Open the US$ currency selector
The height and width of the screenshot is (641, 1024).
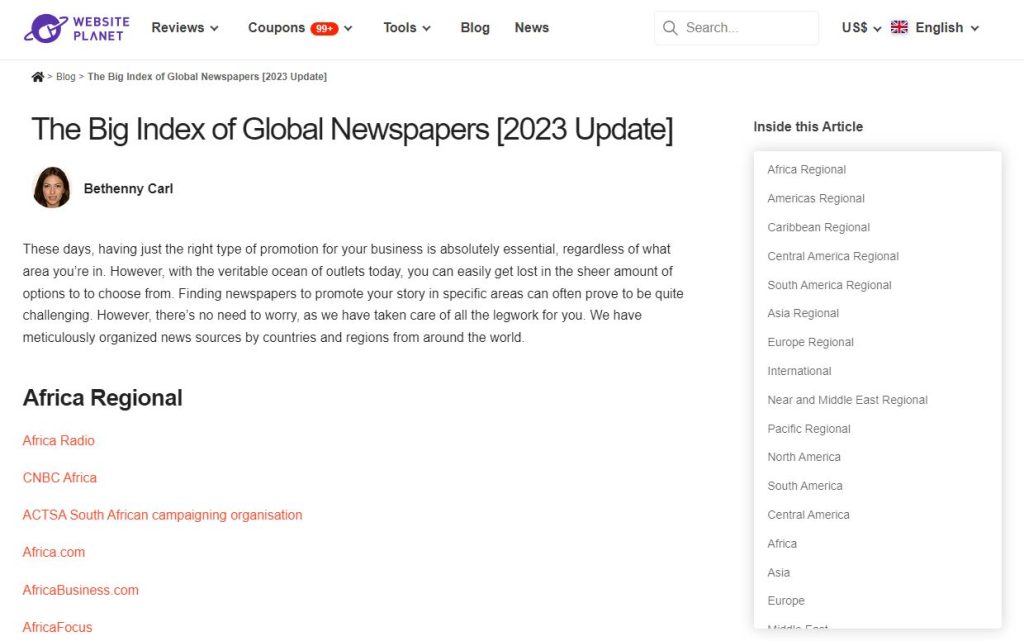click(x=861, y=28)
